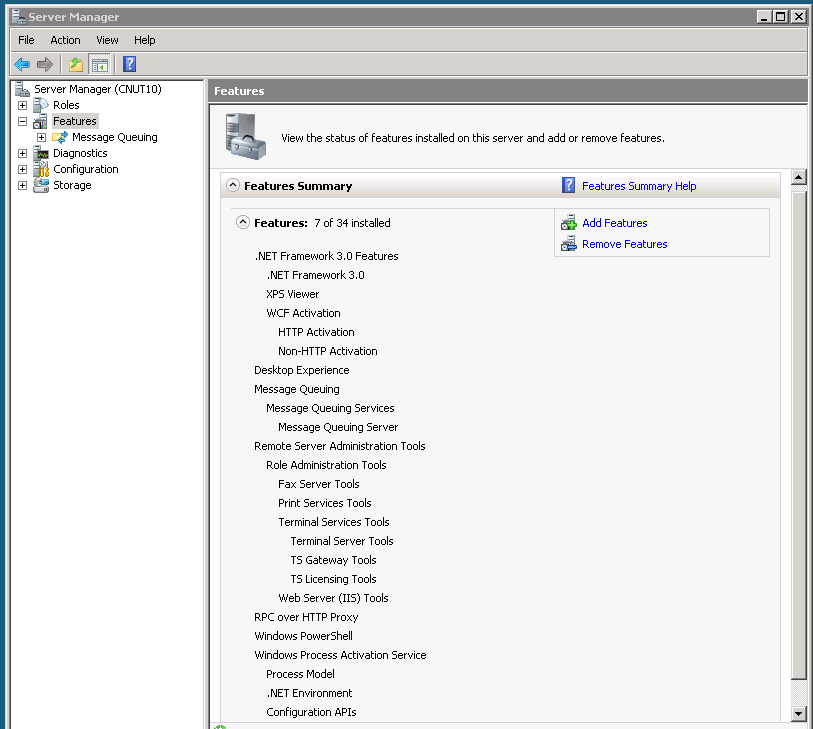Image resolution: width=813 pixels, height=729 pixels.
Task: Select Storage in the console tree
Action: click(x=72, y=186)
